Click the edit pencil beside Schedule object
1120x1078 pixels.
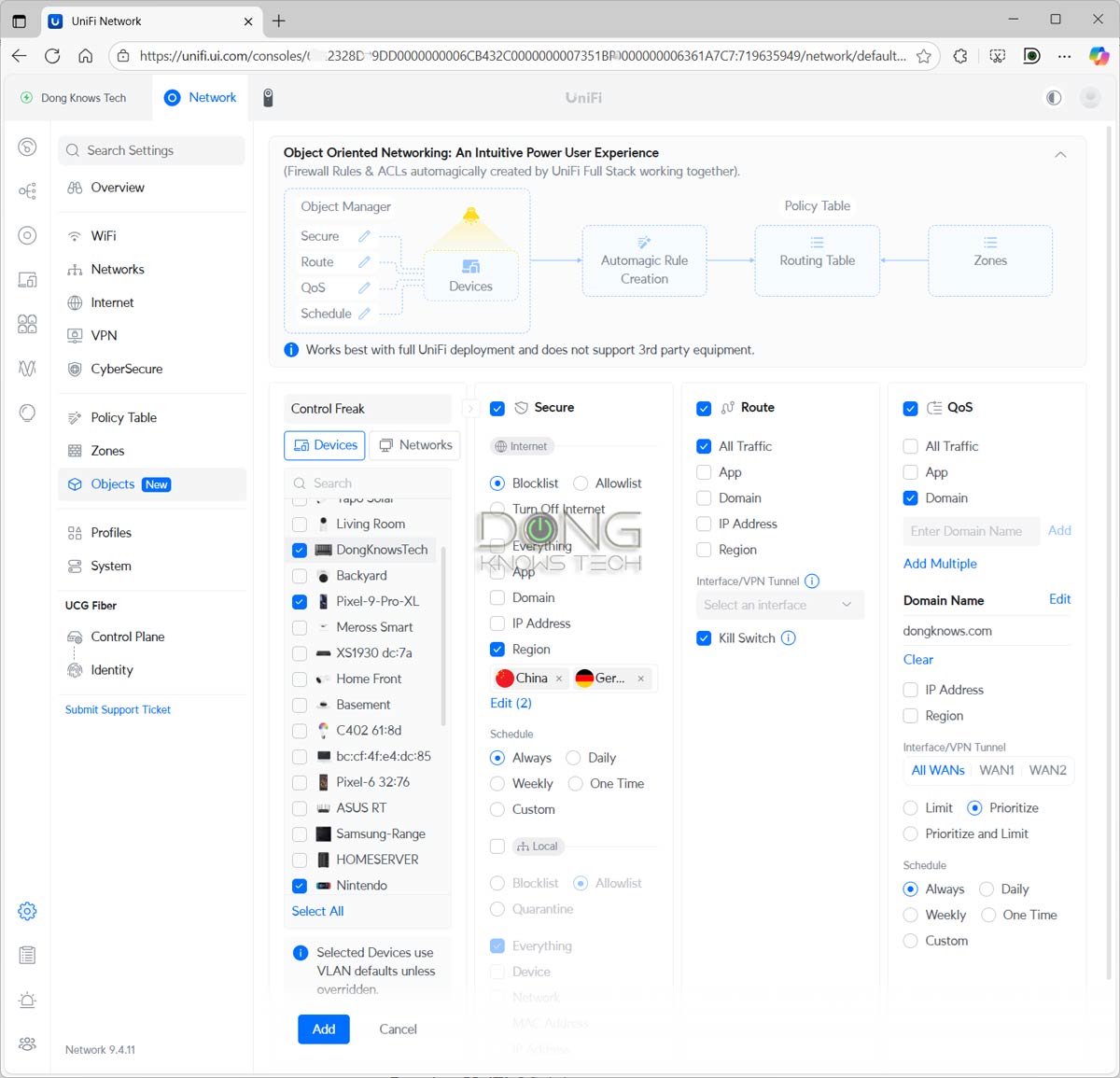point(364,314)
